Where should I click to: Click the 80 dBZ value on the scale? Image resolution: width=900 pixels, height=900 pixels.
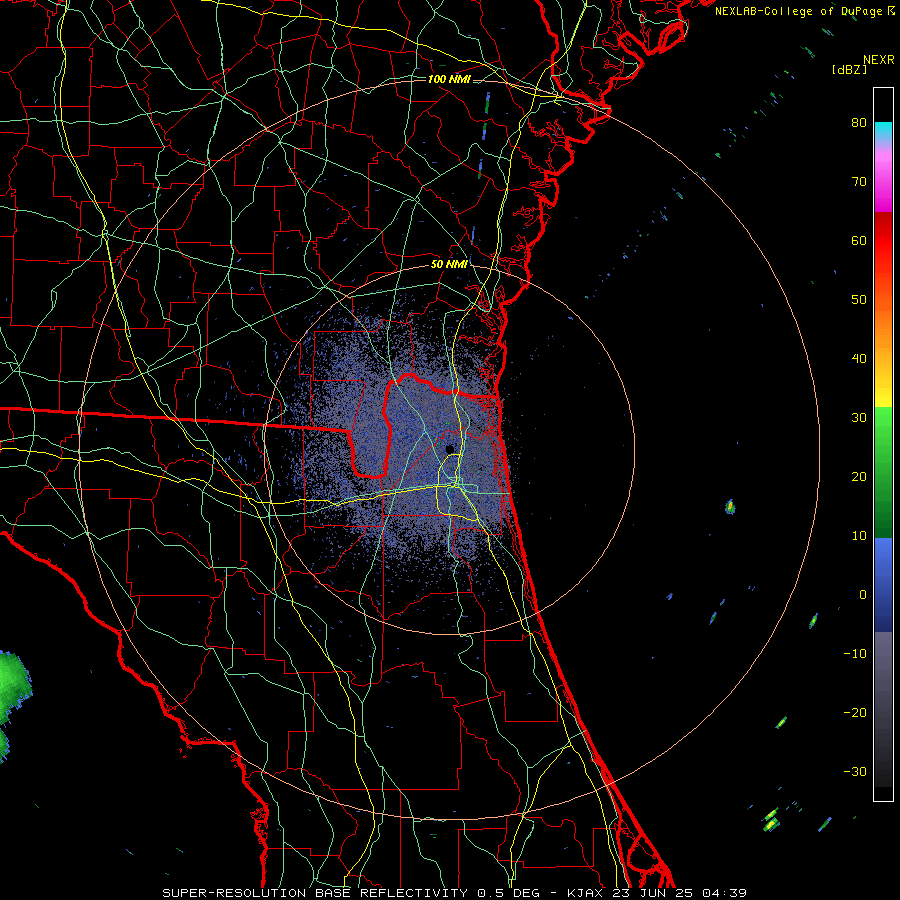(859, 122)
